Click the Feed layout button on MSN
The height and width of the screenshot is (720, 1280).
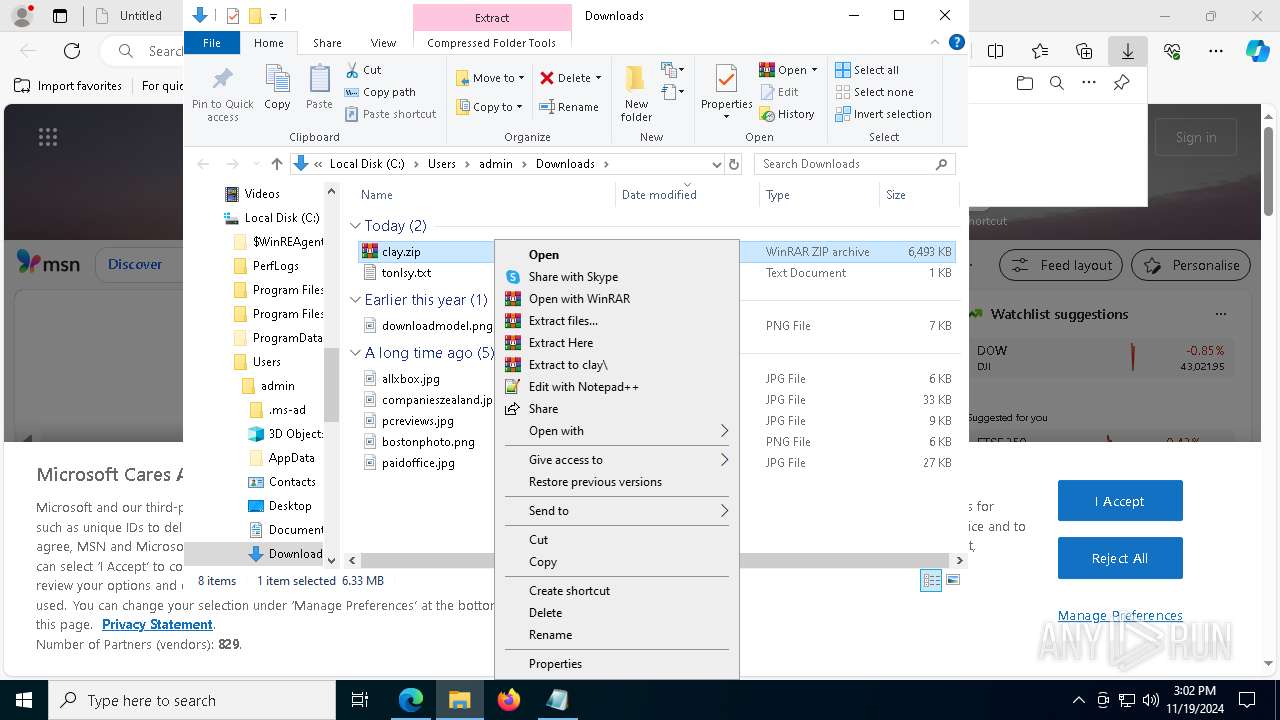[1062, 265]
